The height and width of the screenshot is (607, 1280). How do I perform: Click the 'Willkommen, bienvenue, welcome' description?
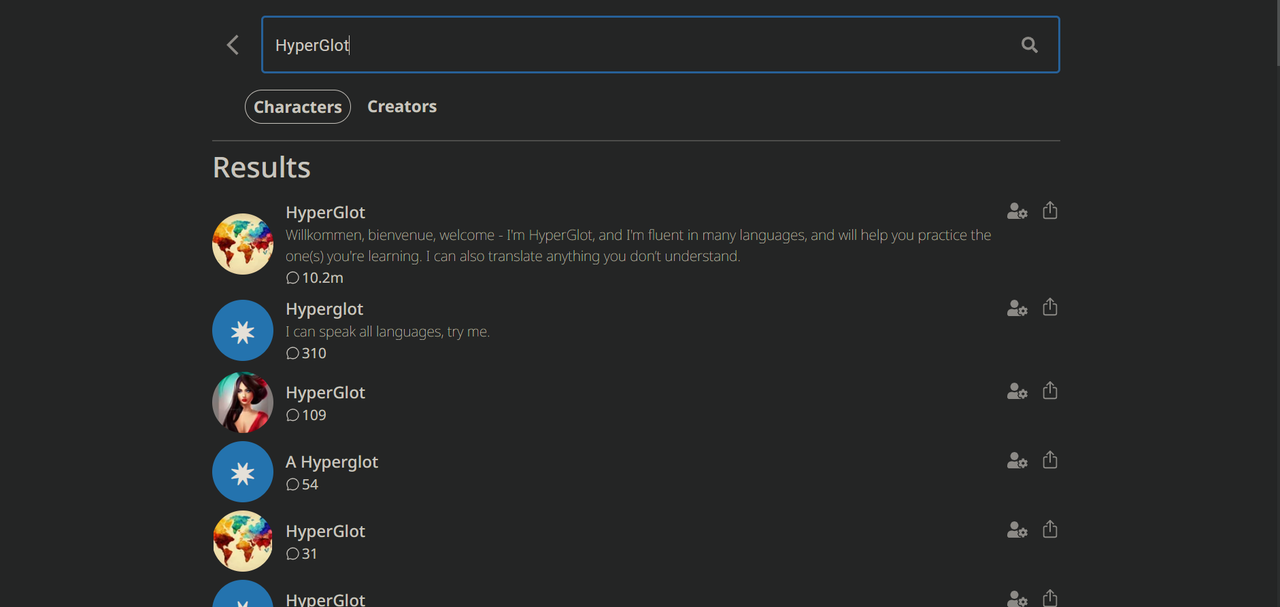[x=639, y=245]
